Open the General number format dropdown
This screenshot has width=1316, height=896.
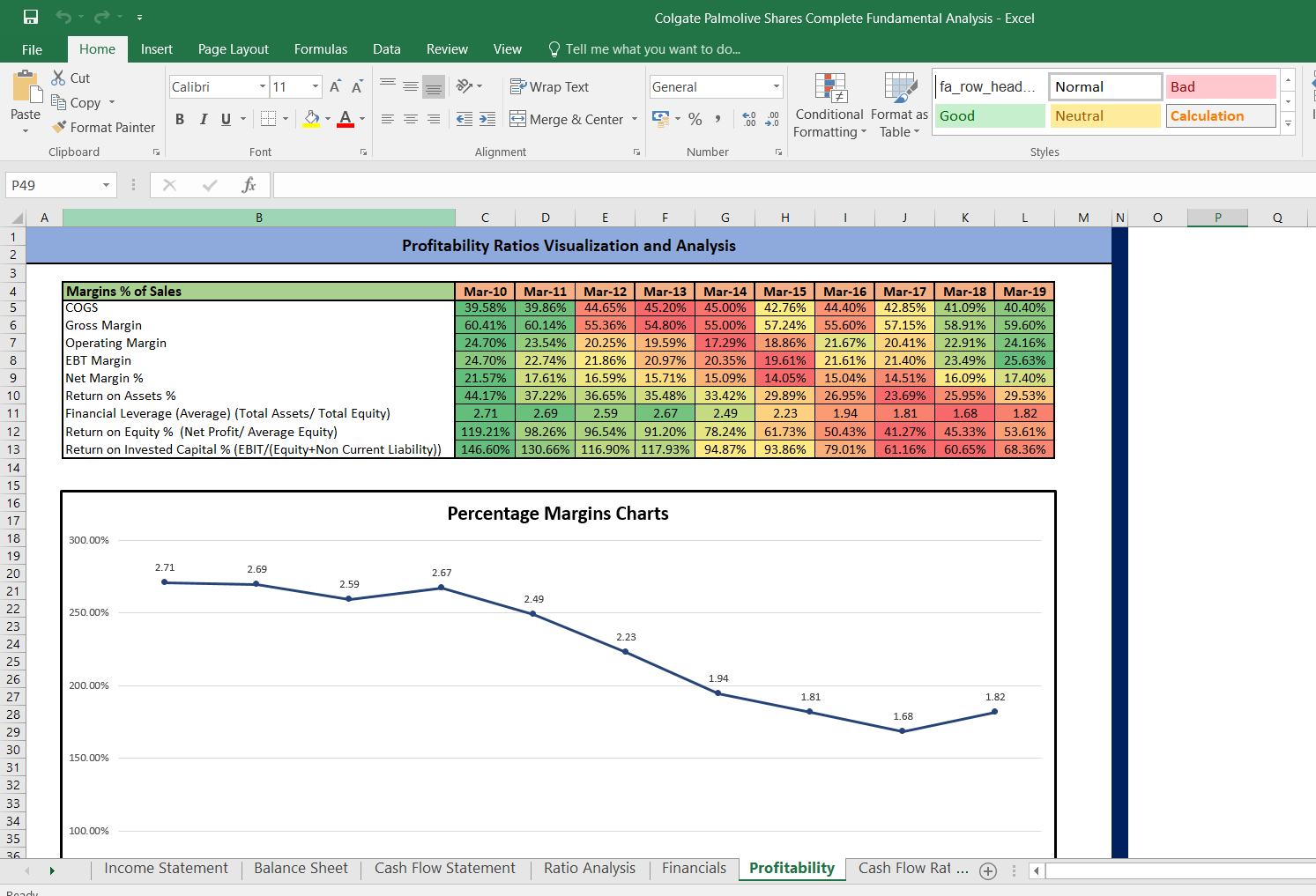(777, 86)
